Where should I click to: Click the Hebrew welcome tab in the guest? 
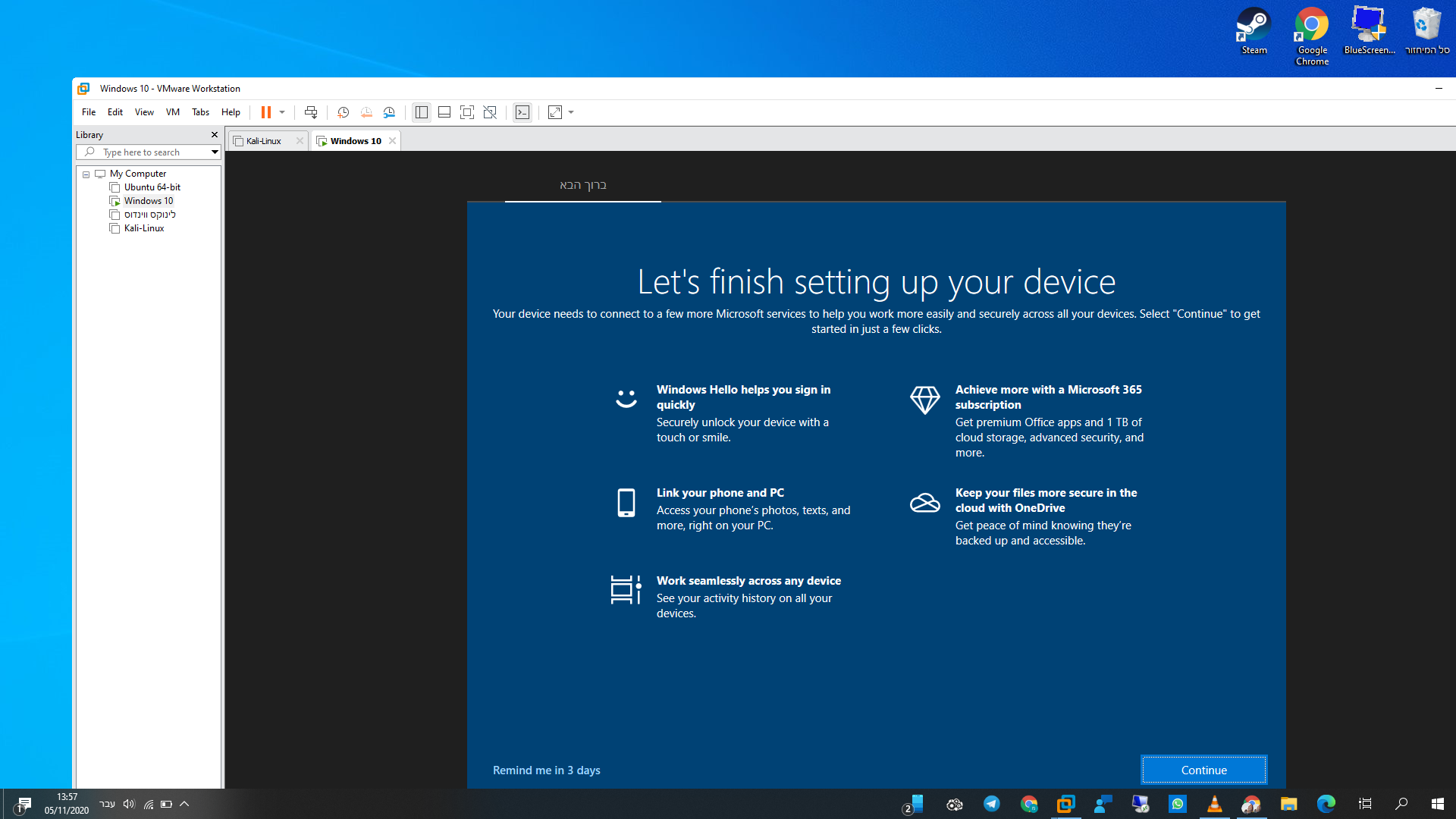(582, 185)
